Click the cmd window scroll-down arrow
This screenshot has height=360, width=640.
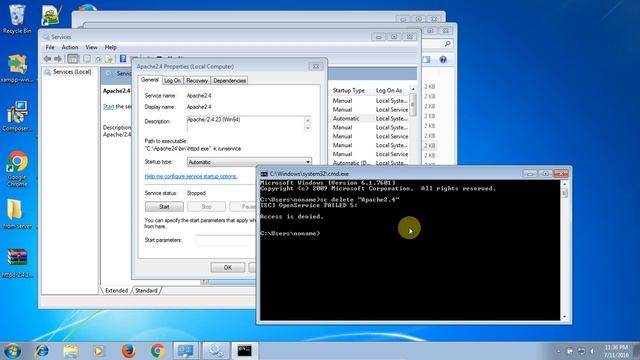coord(564,317)
